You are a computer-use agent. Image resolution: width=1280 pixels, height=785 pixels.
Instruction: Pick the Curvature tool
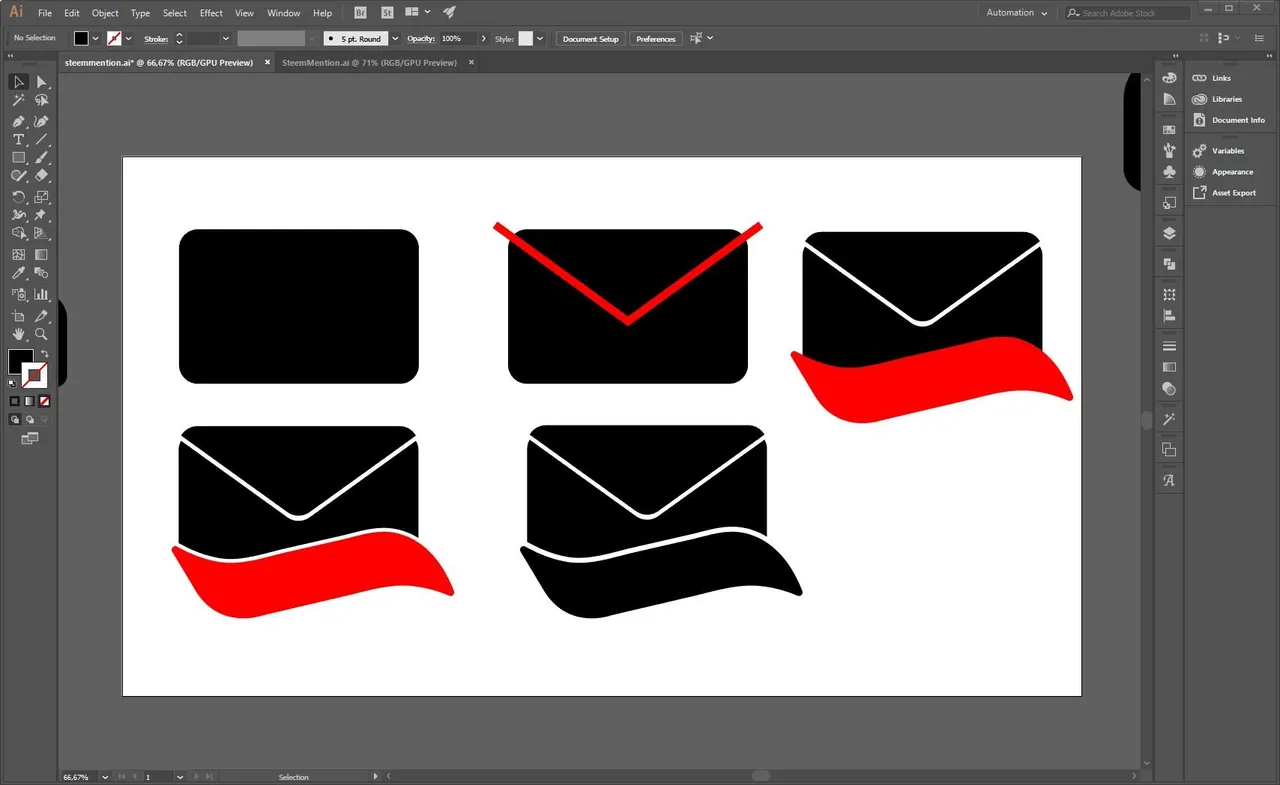(x=42, y=121)
